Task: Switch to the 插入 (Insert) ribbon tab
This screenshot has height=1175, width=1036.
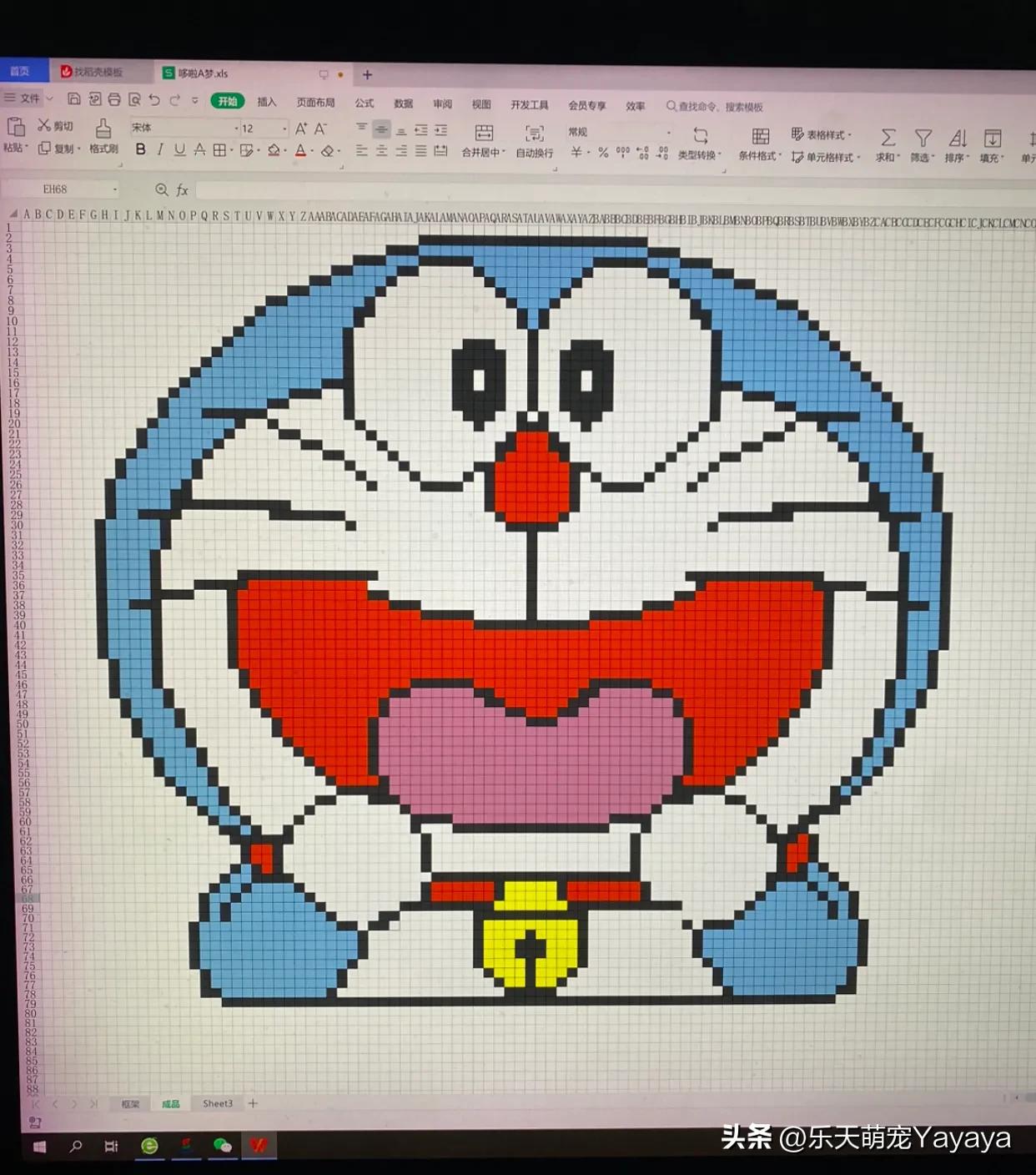Action: tap(267, 102)
